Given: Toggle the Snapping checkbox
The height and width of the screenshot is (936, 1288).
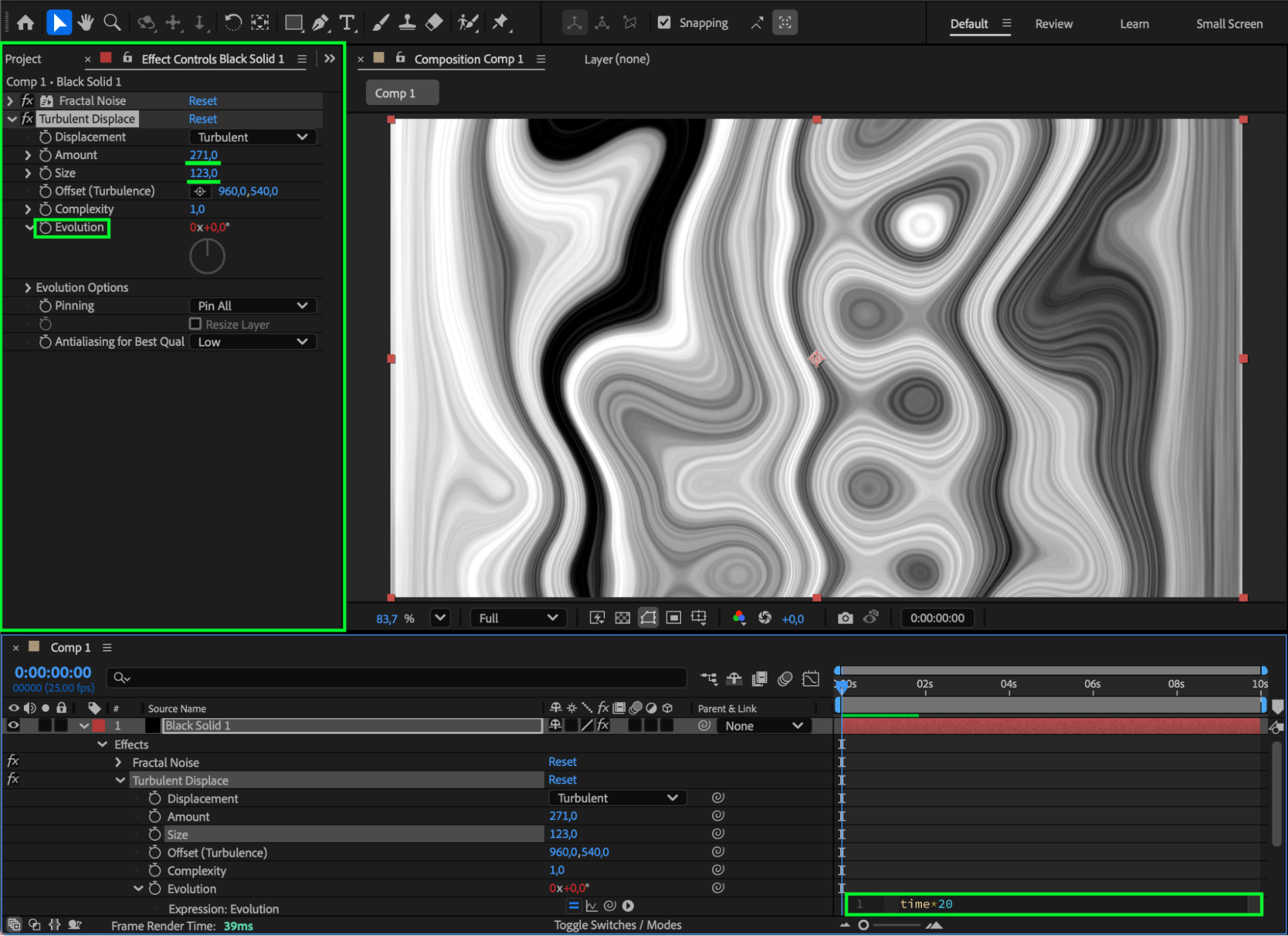Looking at the screenshot, I should tap(664, 23).
